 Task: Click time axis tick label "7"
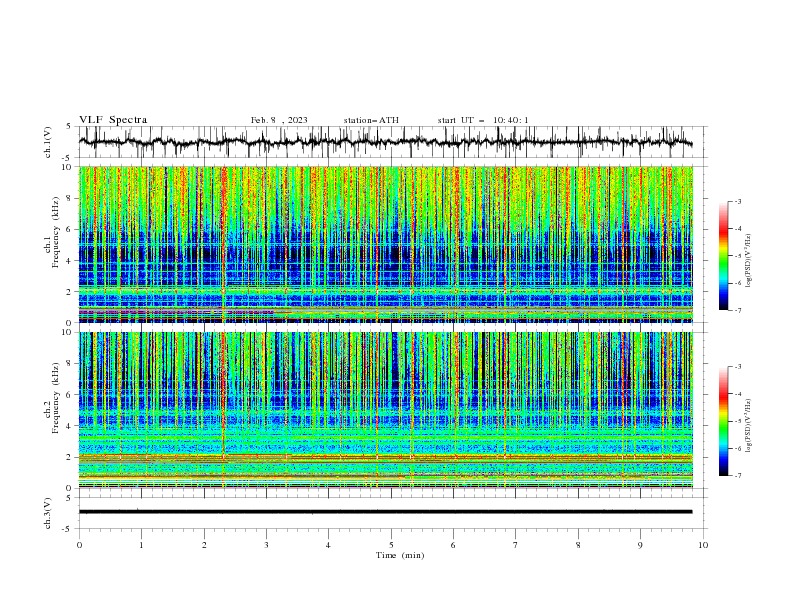tap(516, 545)
